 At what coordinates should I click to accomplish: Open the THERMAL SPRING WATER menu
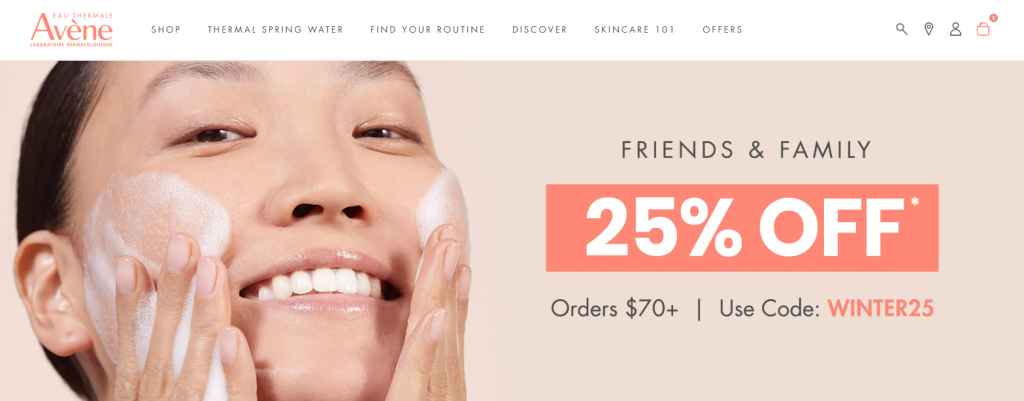click(x=275, y=29)
